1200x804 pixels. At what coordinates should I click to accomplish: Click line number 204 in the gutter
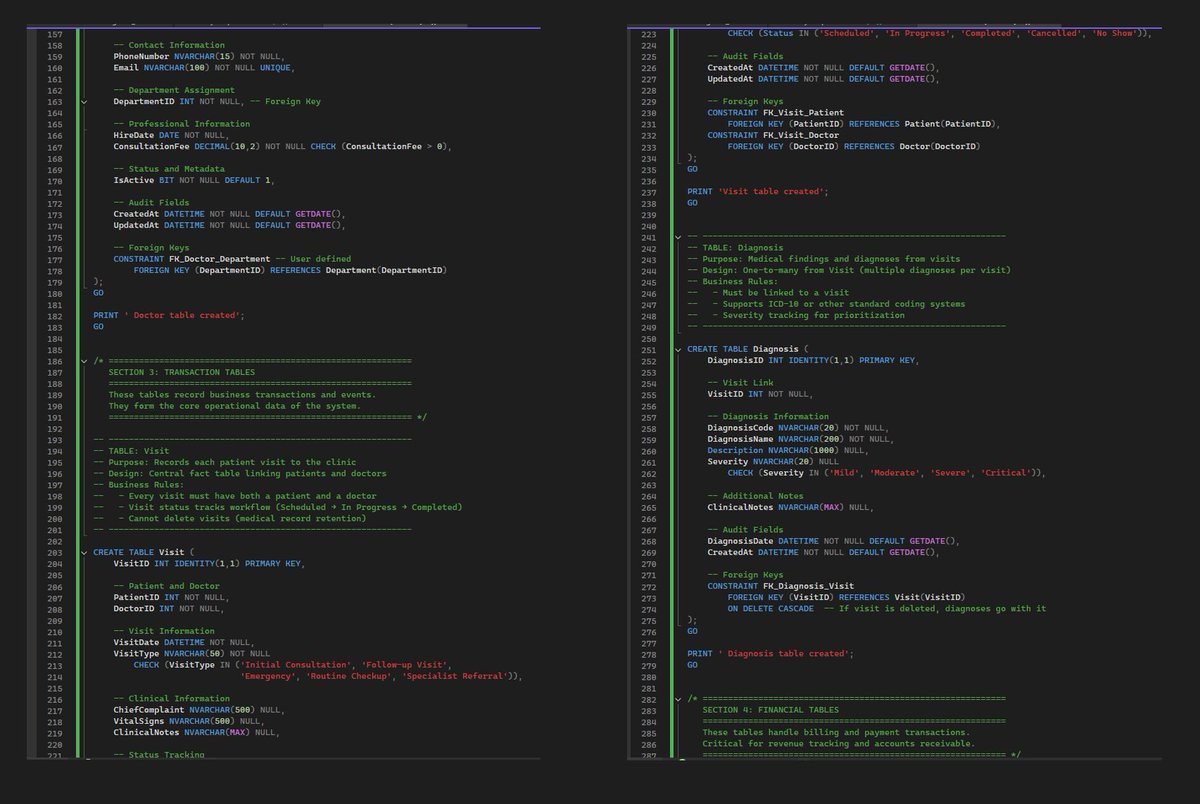point(54,563)
